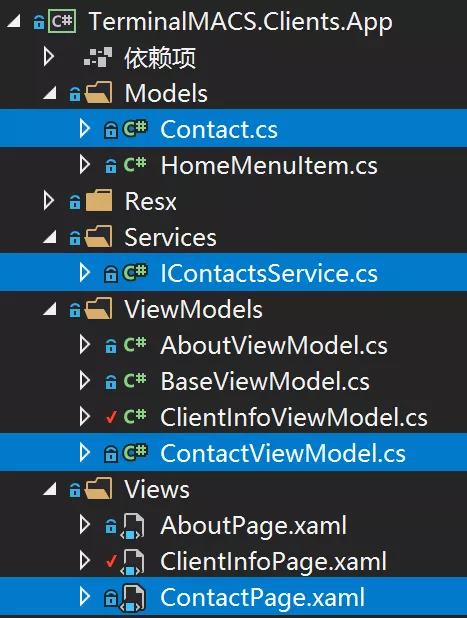Click the C# icon of ContactViewModel.cs
The height and width of the screenshot is (618, 467).
(x=135, y=452)
